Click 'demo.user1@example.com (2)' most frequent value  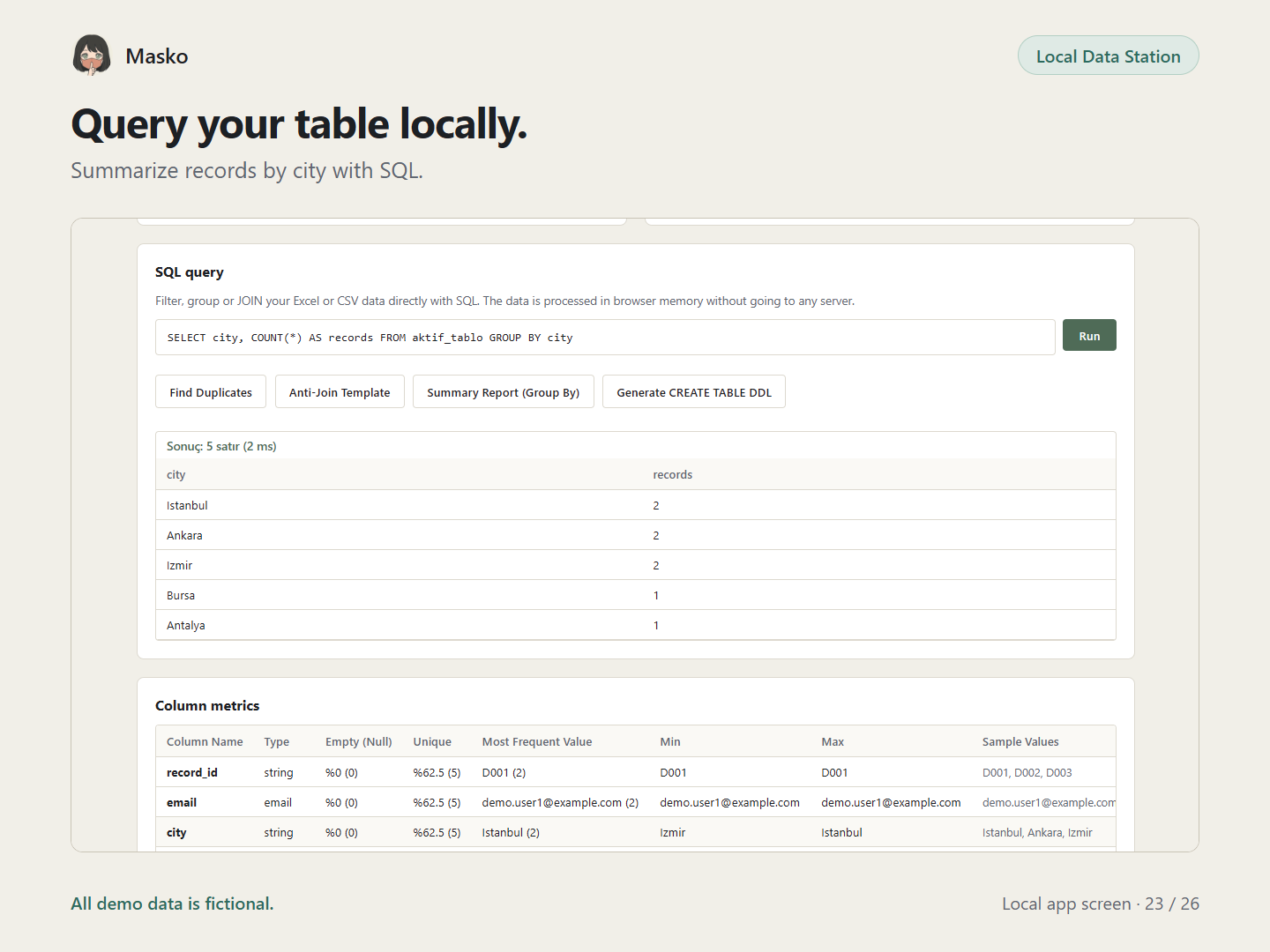[560, 802]
